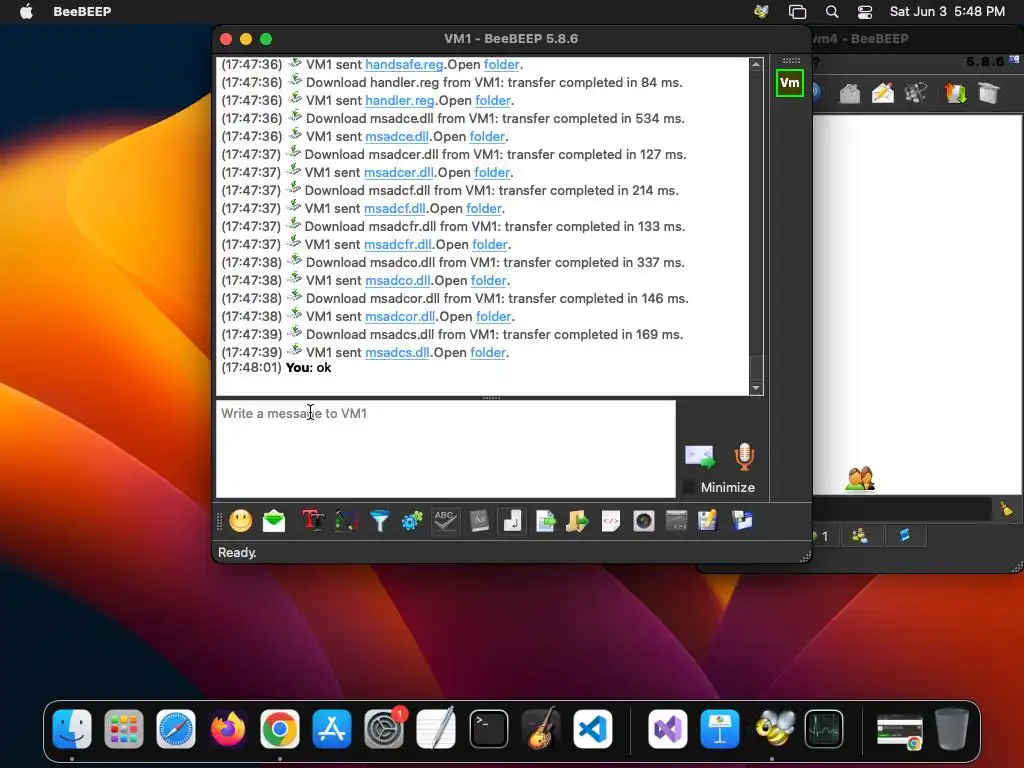Switch to the groups tab in vm4 window
The image size is (1024, 768).
[860, 536]
